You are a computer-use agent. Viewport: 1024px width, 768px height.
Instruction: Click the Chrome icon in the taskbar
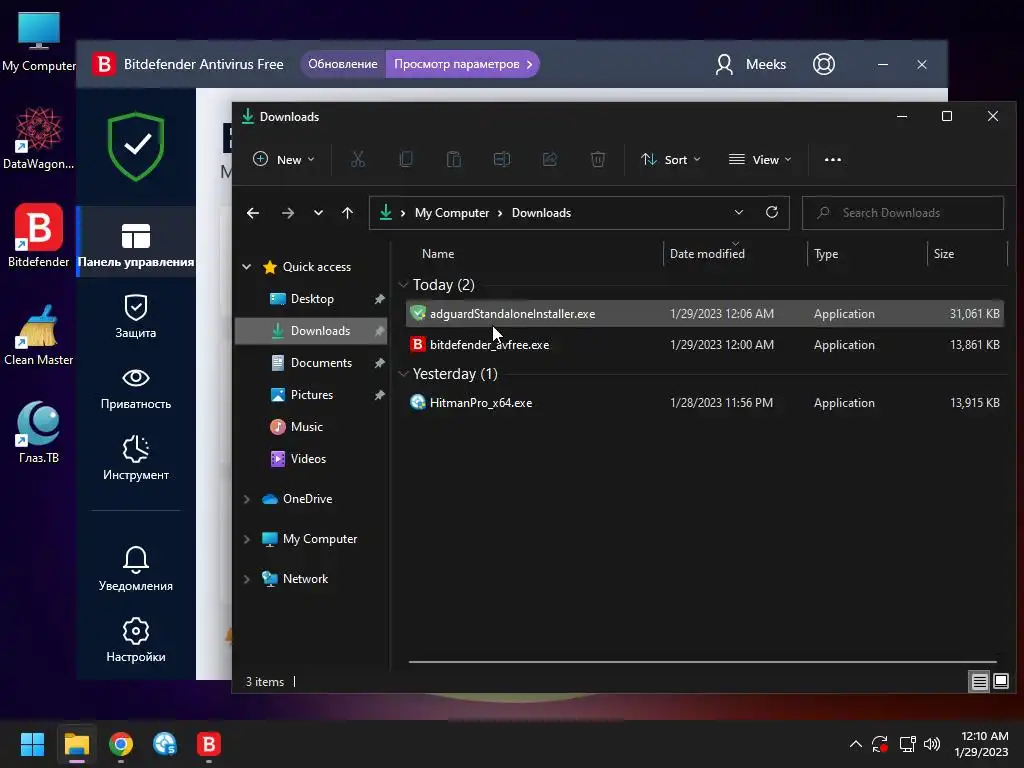(x=121, y=744)
